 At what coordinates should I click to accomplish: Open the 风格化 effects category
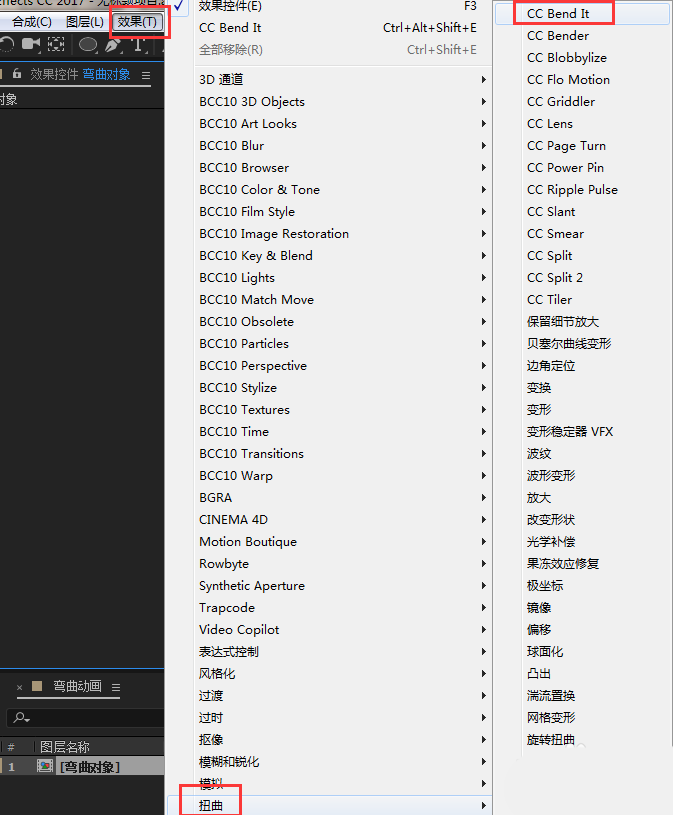click(342, 674)
